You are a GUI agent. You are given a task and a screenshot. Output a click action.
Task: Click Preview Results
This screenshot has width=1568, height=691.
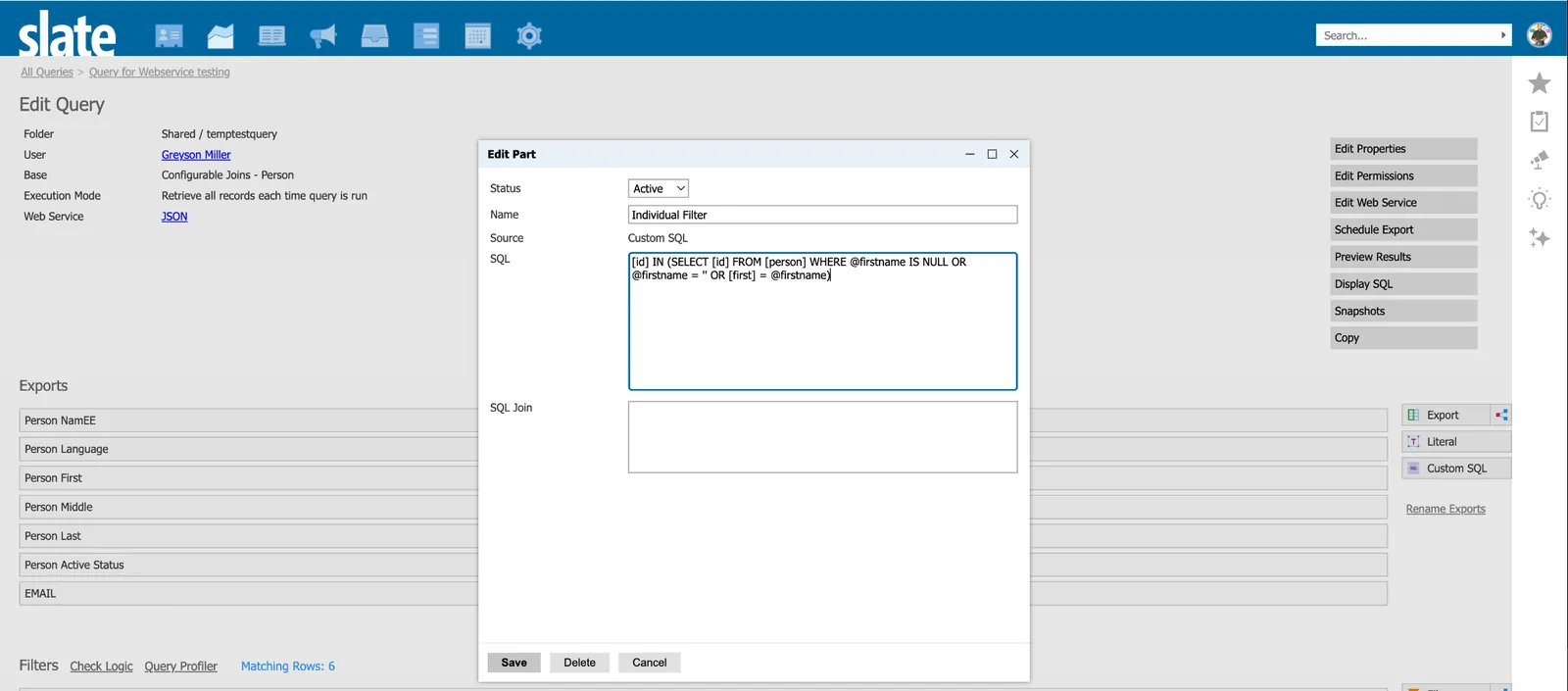[x=1403, y=257]
